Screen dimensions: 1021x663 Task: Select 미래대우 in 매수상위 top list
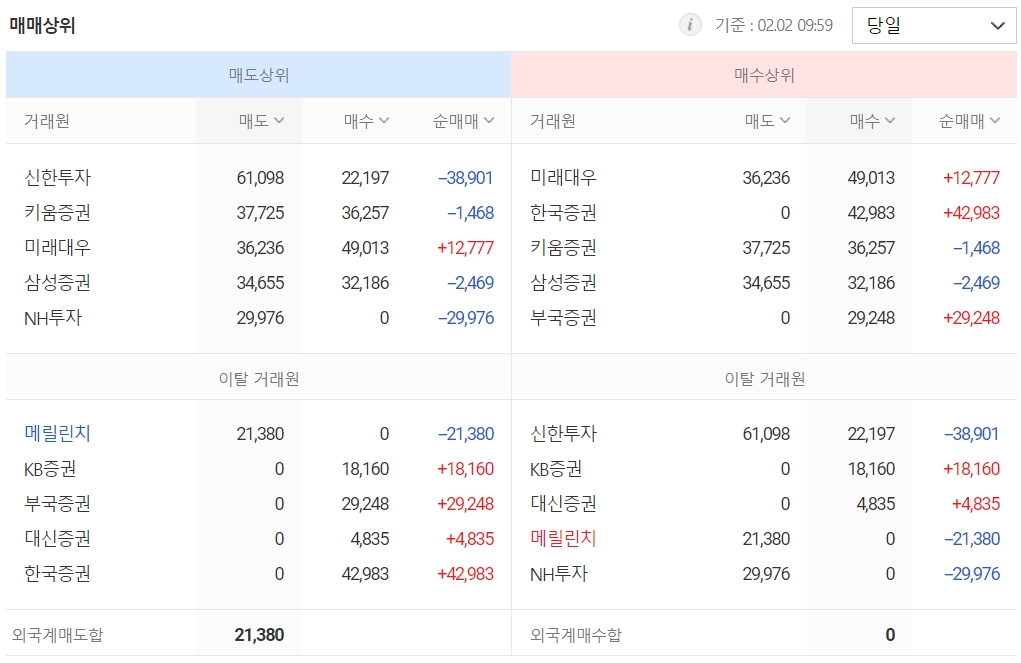(563, 177)
